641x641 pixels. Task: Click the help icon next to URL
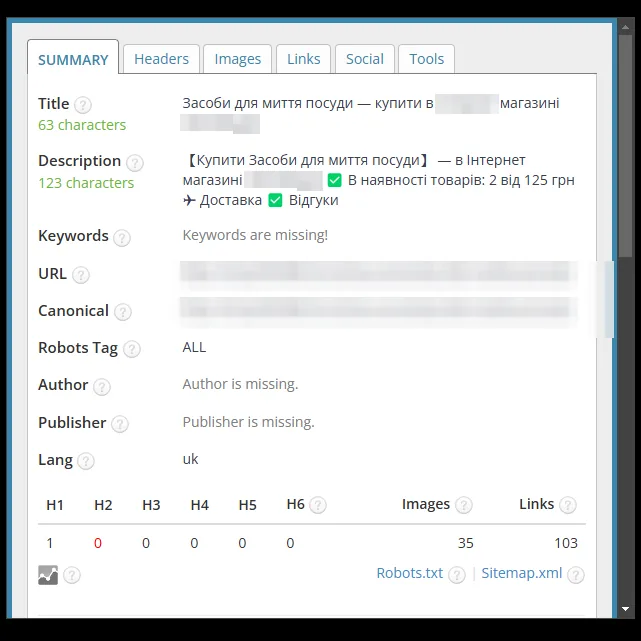point(81,275)
